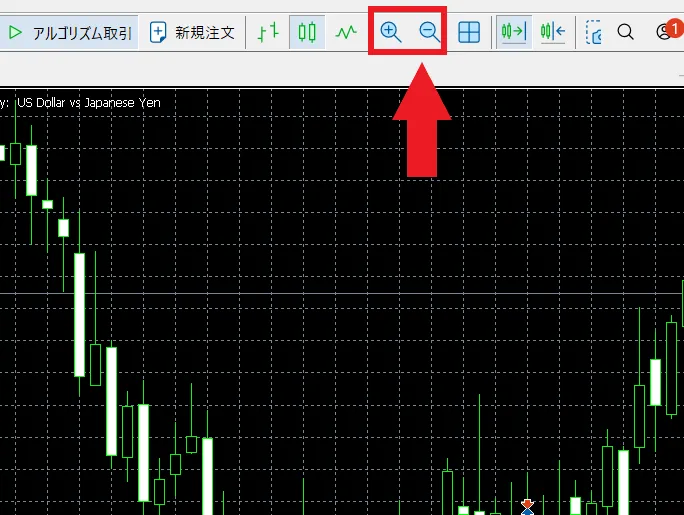The height and width of the screenshot is (515, 684).
Task: Click the screenshot capture icon
Action: tap(594, 33)
